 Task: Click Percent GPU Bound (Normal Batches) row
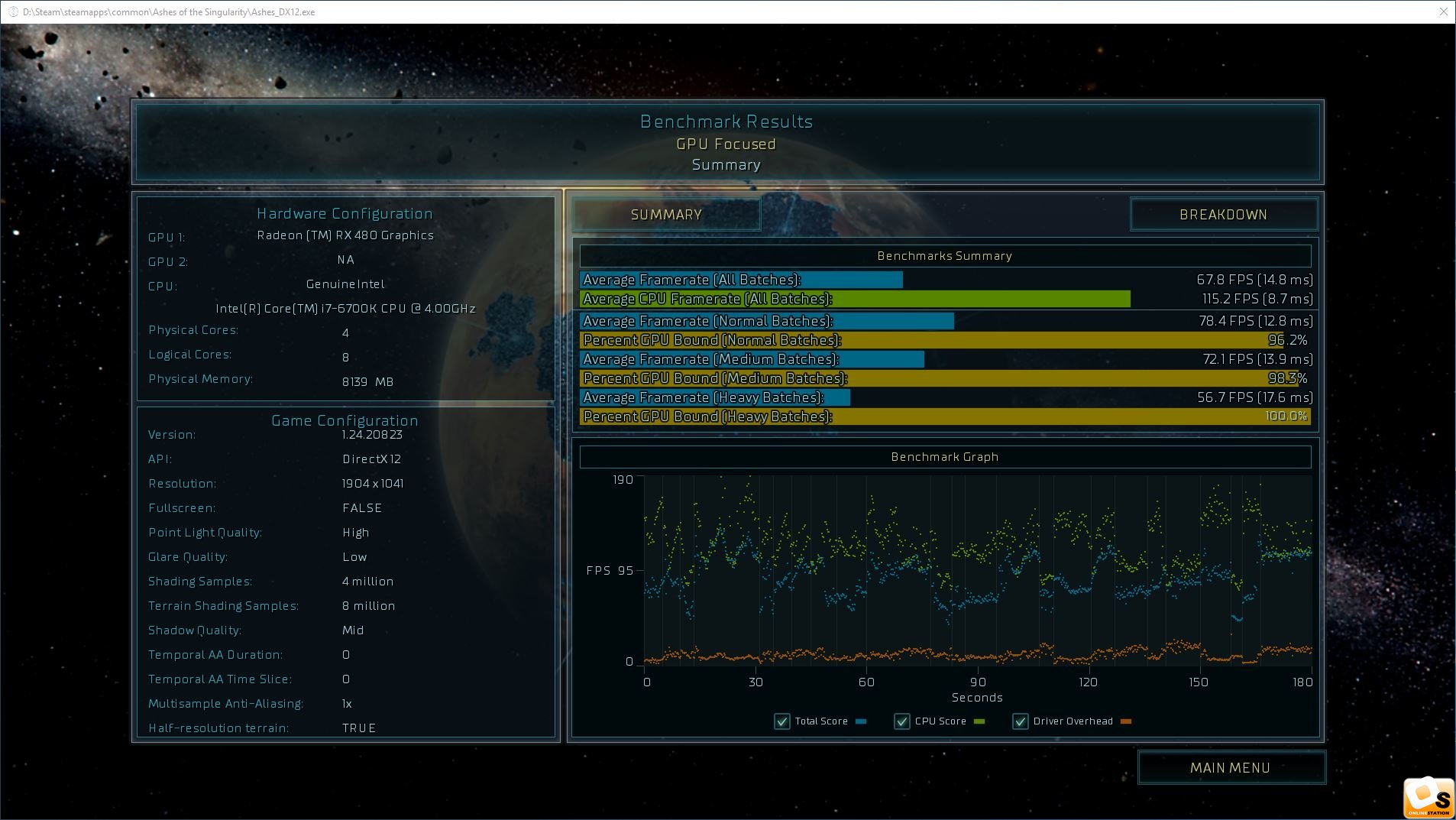point(946,340)
